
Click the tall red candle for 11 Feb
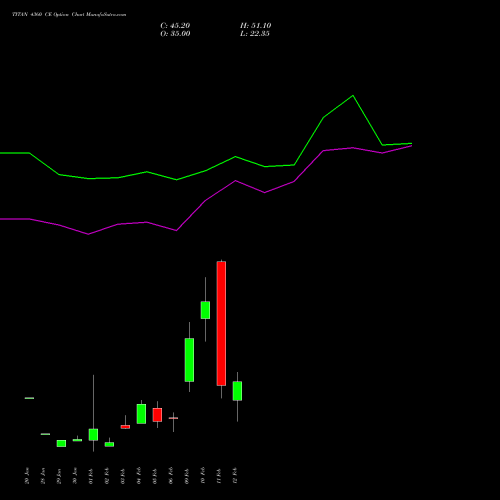(221, 323)
